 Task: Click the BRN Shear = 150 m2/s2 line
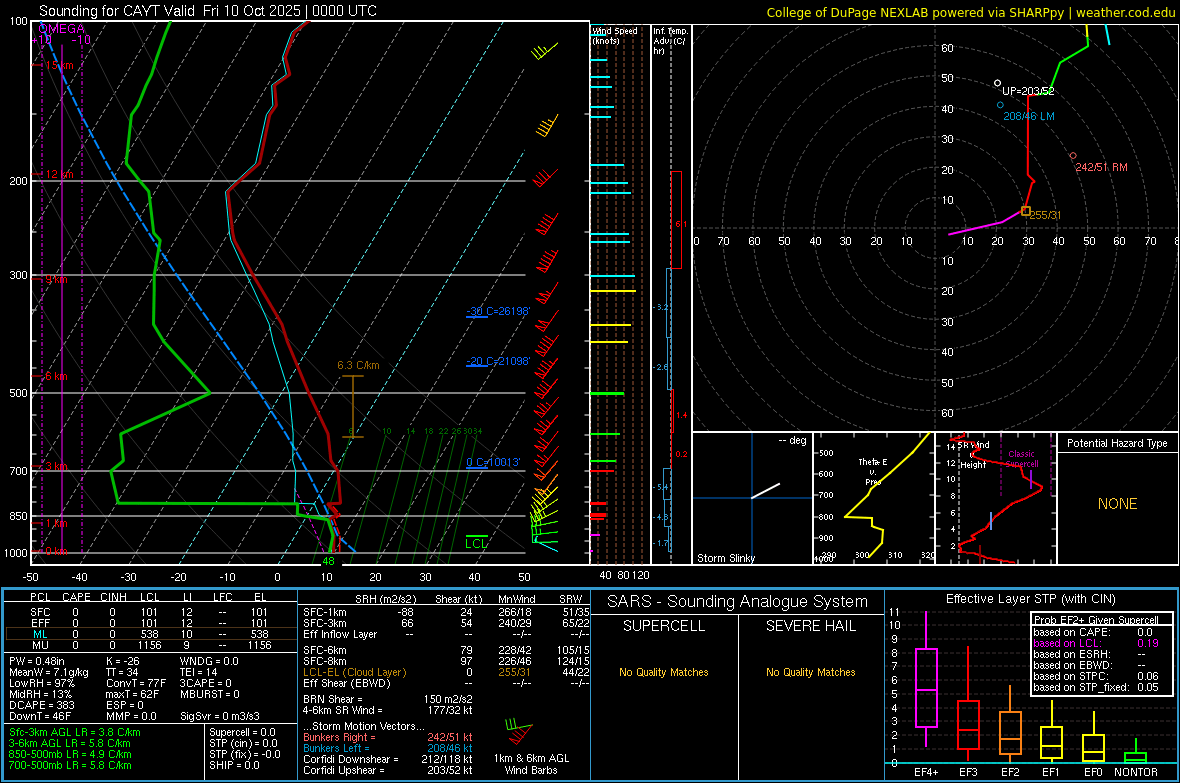pos(388,699)
